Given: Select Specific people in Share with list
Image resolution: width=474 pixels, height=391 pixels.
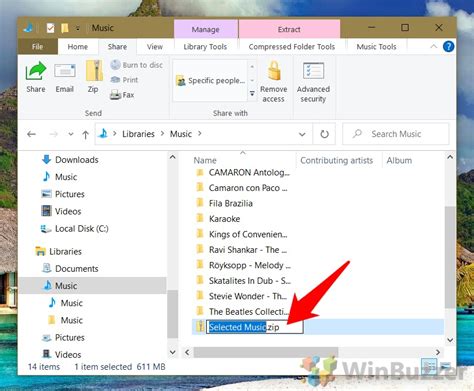Looking at the screenshot, I should click(x=211, y=81).
